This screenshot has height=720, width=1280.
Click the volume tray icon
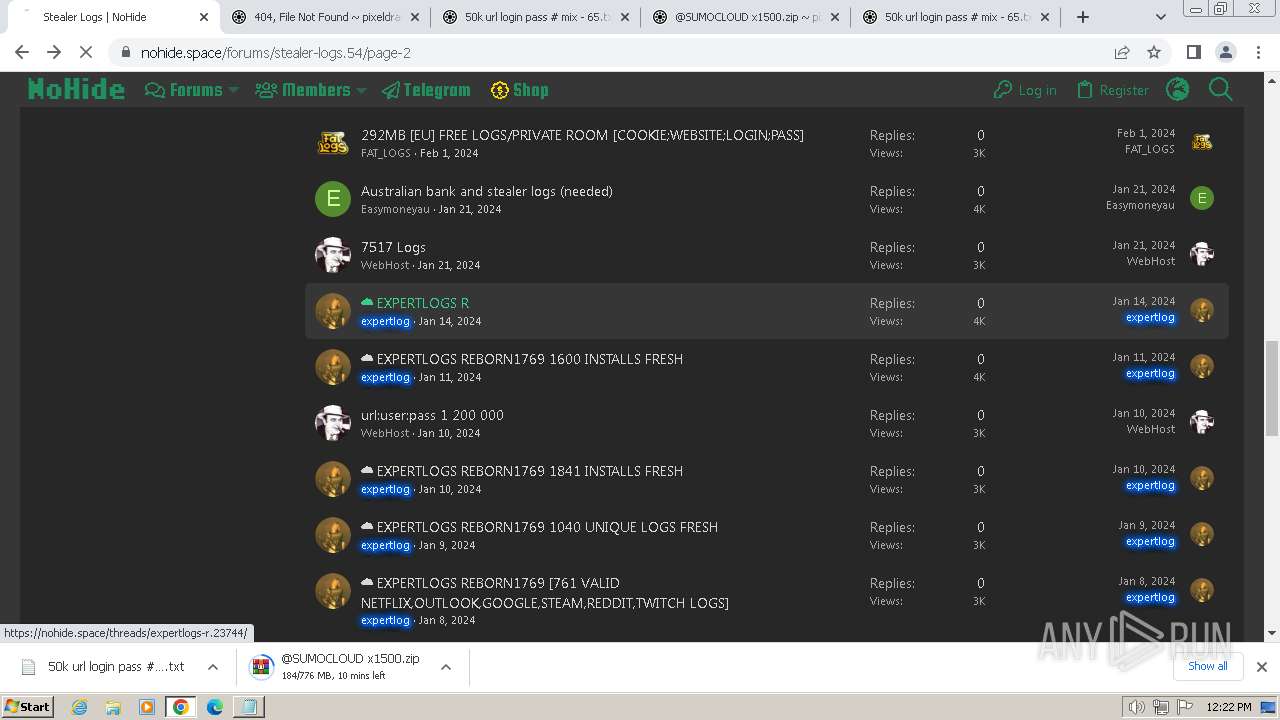coord(1136,707)
